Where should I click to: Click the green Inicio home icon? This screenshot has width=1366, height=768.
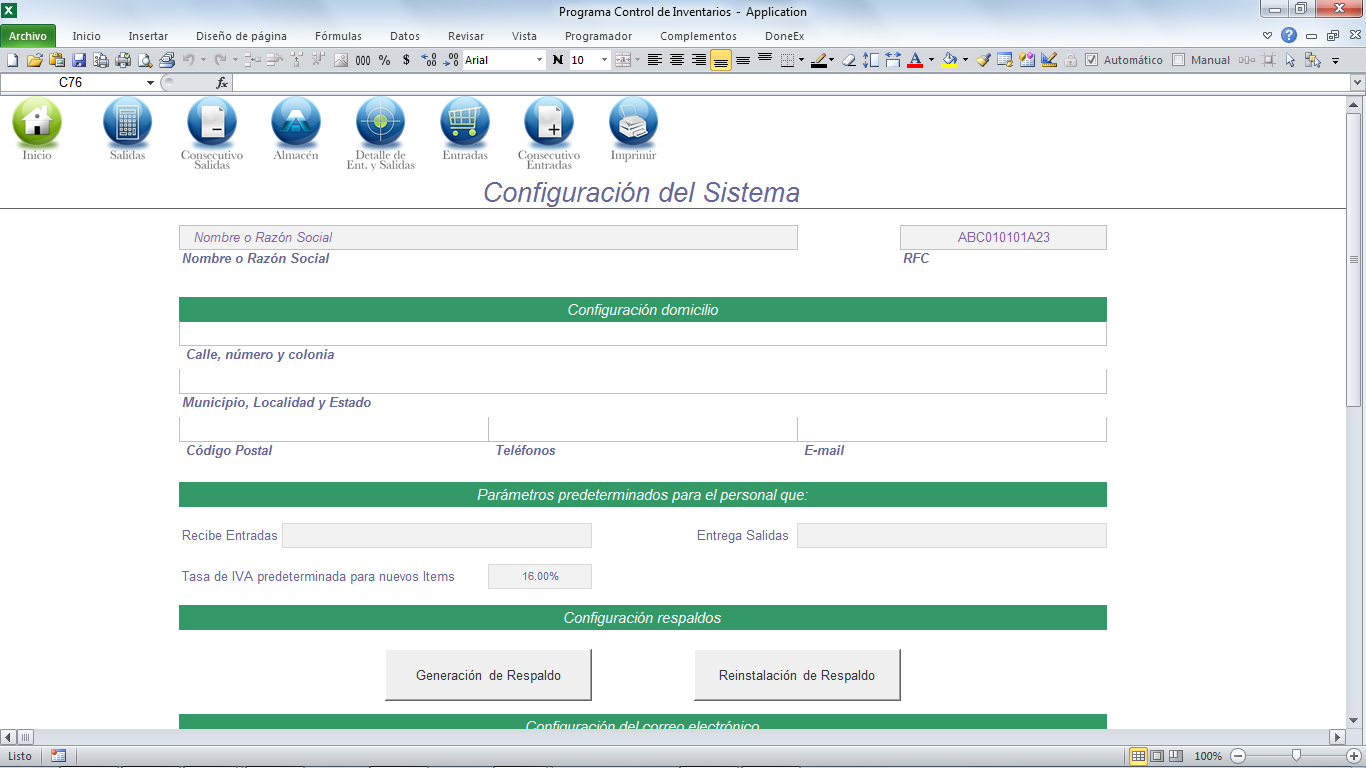click(x=37, y=122)
